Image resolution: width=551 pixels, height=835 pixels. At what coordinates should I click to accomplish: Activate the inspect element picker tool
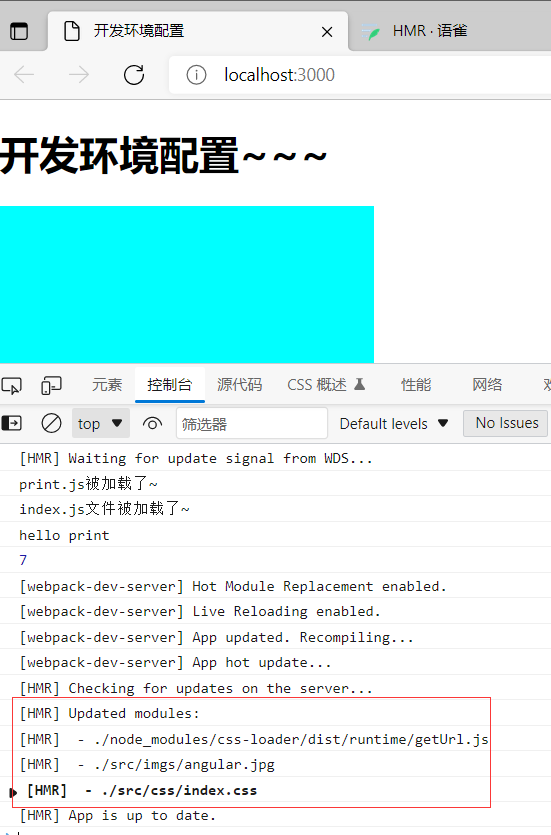pos(12,385)
